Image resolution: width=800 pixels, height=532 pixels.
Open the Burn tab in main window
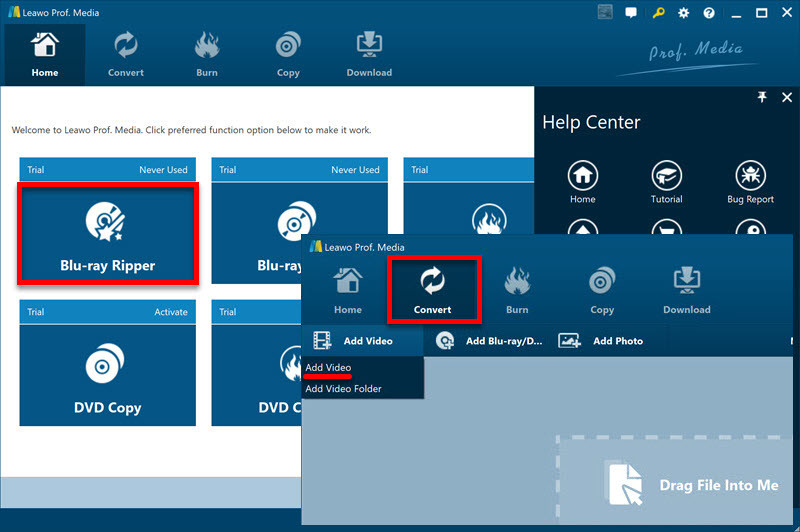coord(207,55)
